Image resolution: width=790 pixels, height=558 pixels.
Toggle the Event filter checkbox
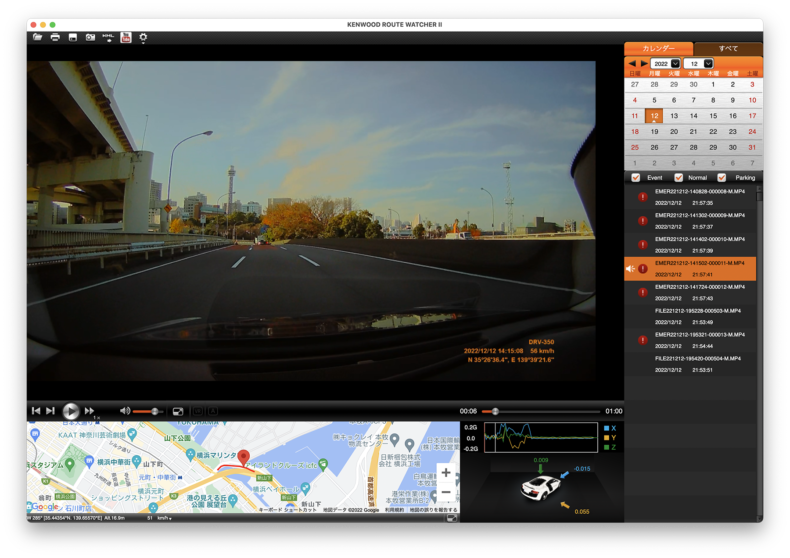(x=635, y=178)
